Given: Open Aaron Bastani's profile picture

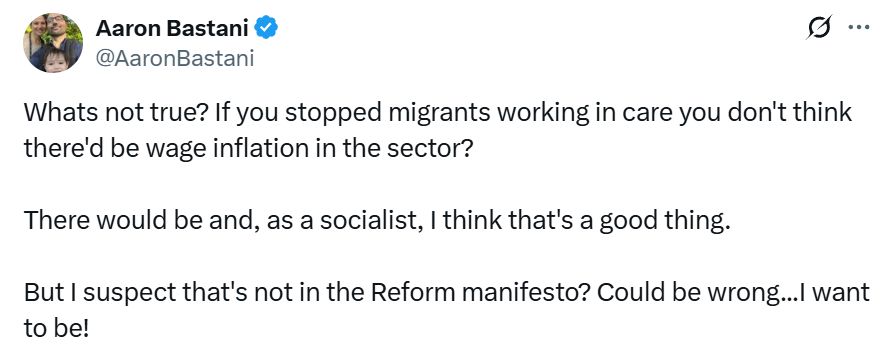Looking at the screenshot, I should 53,43.
